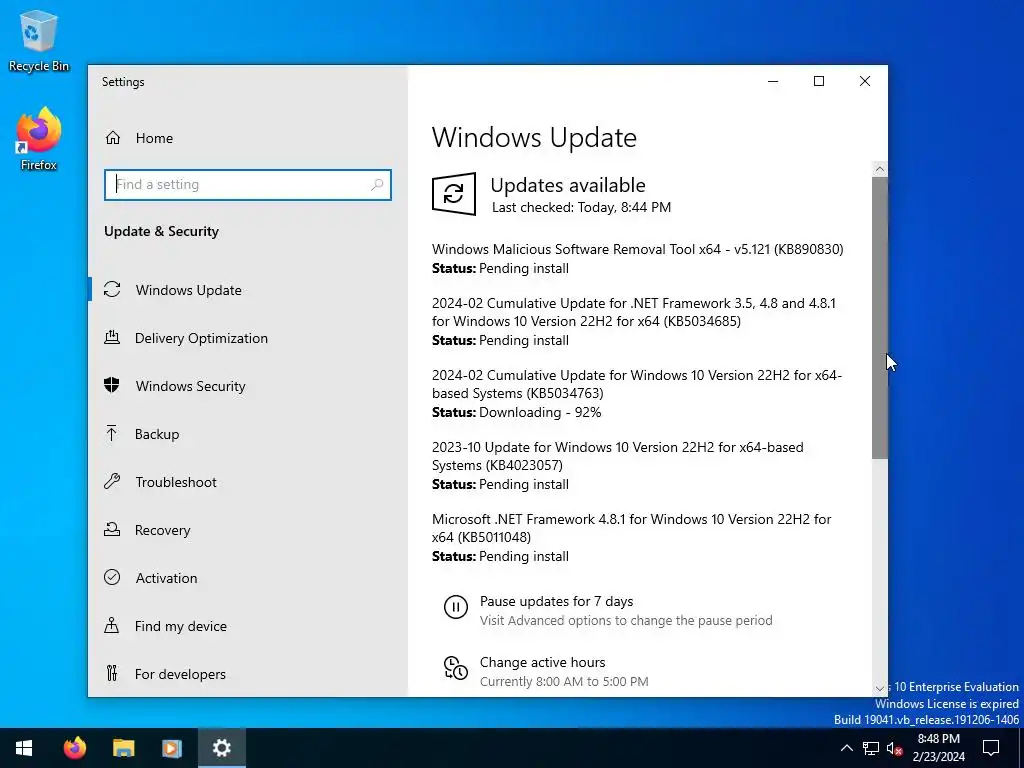Click the KB5034763 Cumulative Update entry
The width and height of the screenshot is (1024, 768).
(x=637, y=393)
